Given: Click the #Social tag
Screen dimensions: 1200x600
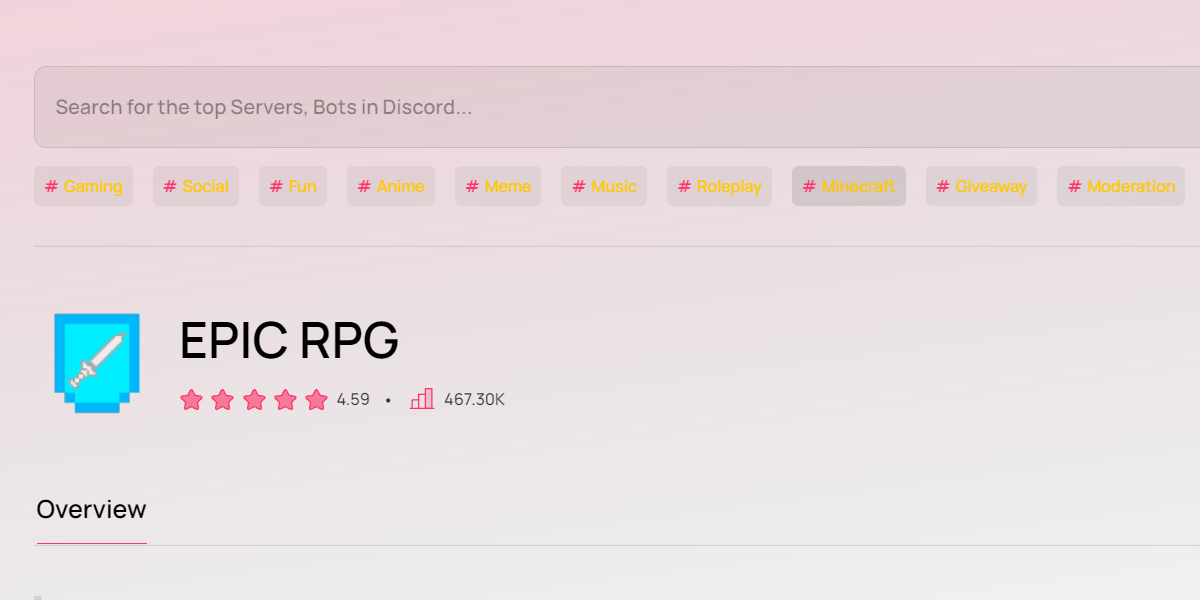Looking at the screenshot, I should [x=195, y=185].
